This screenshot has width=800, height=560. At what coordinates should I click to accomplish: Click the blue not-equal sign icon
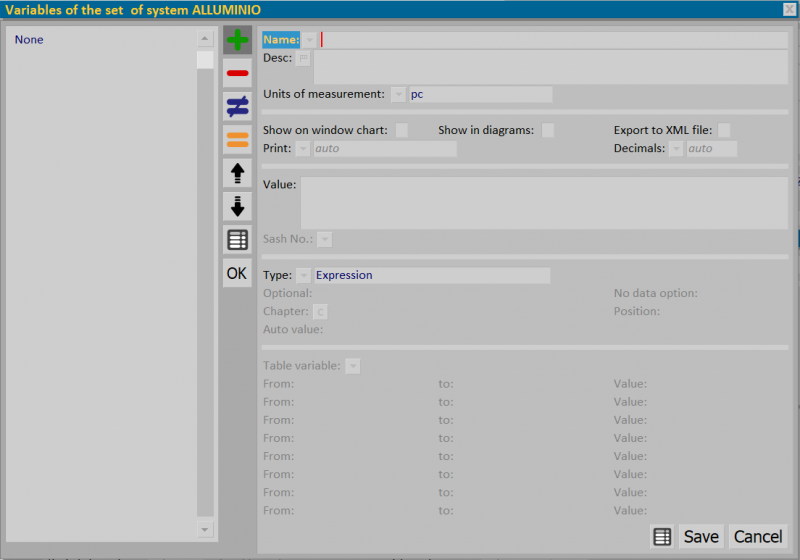point(237,106)
